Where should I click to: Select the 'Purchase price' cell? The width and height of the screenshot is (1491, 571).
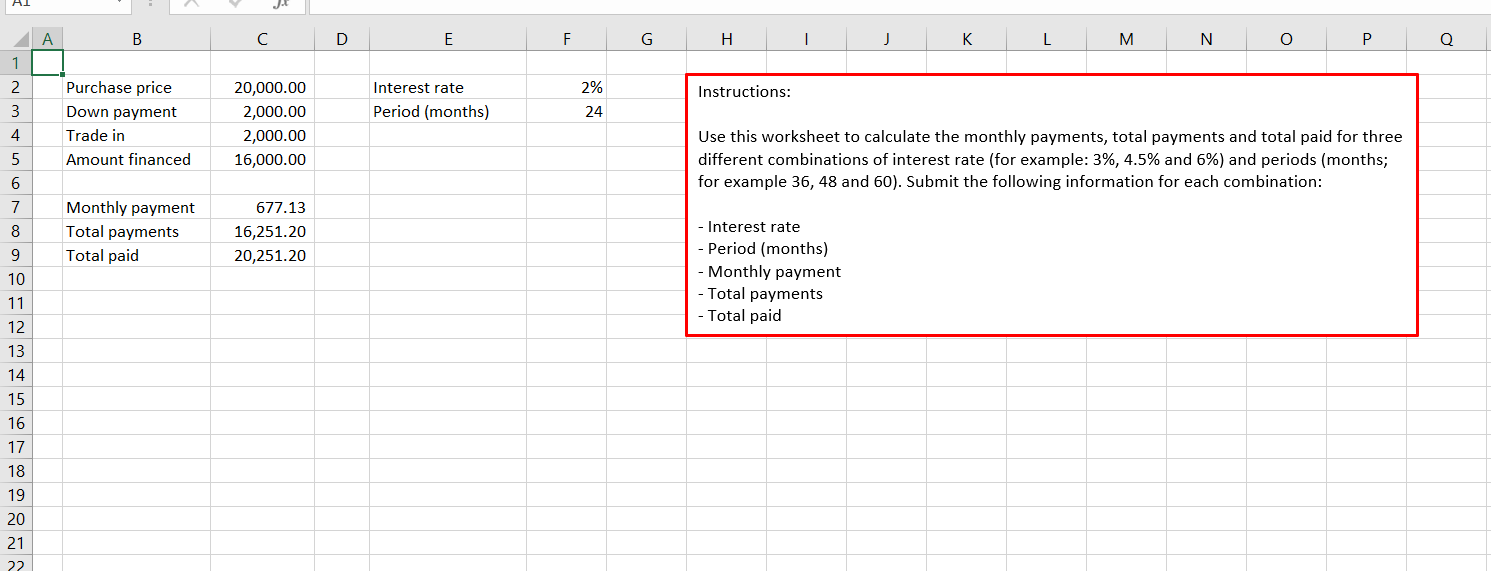137,87
